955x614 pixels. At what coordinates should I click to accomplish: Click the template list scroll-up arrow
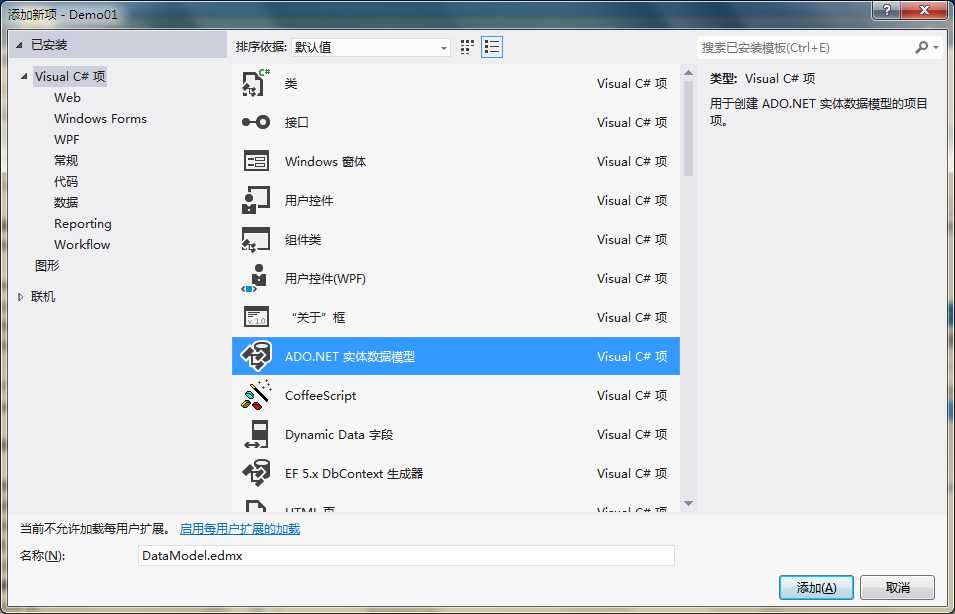[x=688, y=74]
